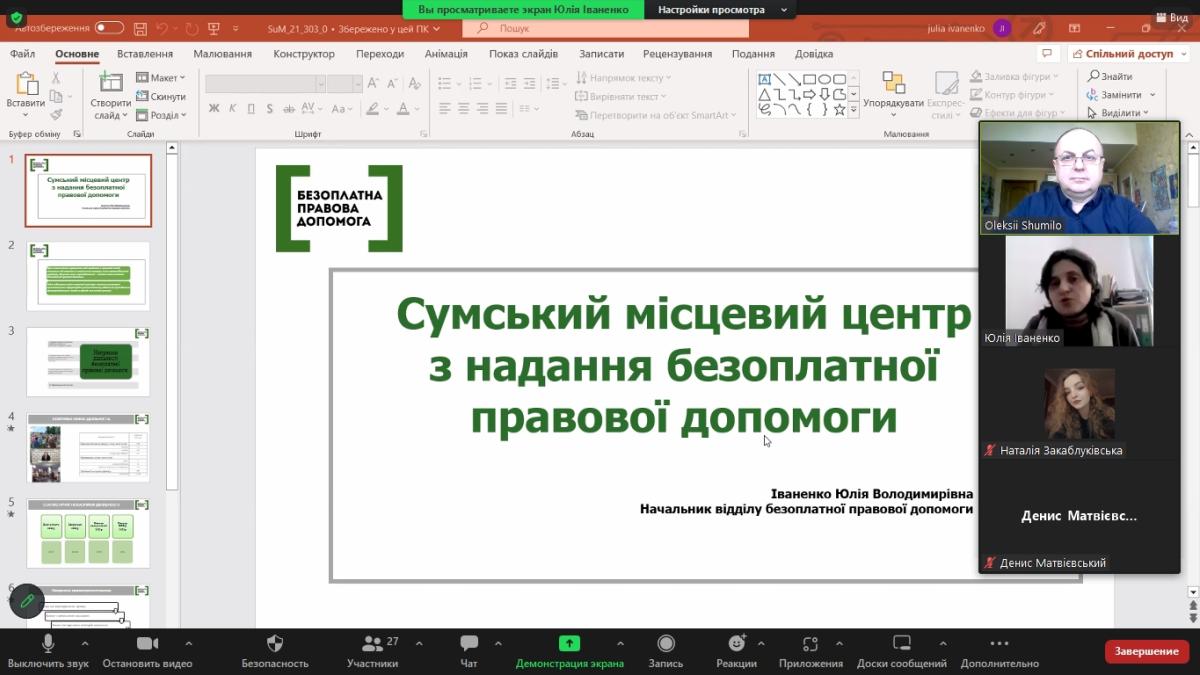1200x675 pixels.
Task: End the meeting with Завершение button
Action: pos(1146,651)
